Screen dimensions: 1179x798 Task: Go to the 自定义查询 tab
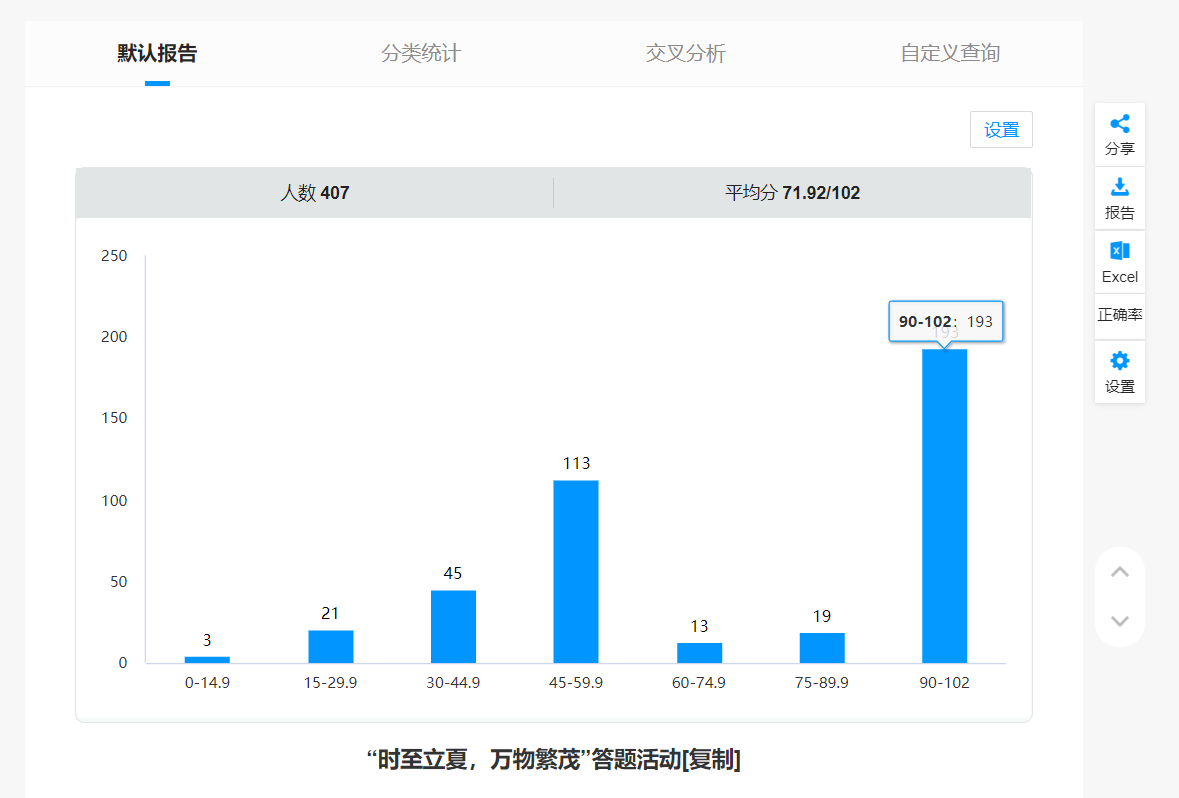point(950,54)
